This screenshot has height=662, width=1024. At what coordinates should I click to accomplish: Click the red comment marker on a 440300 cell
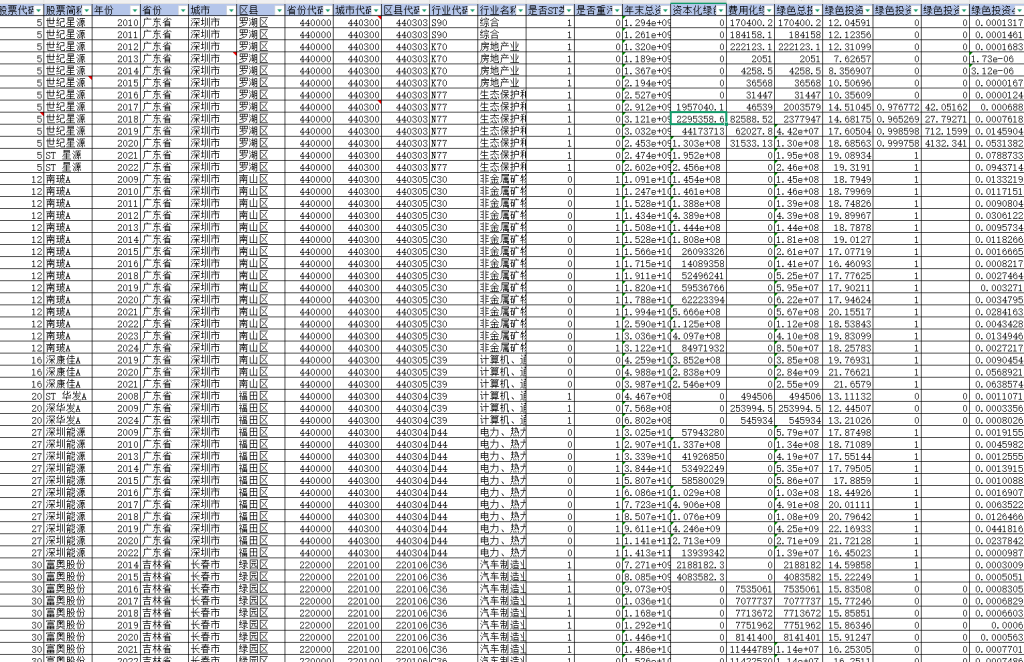tap(378, 17)
